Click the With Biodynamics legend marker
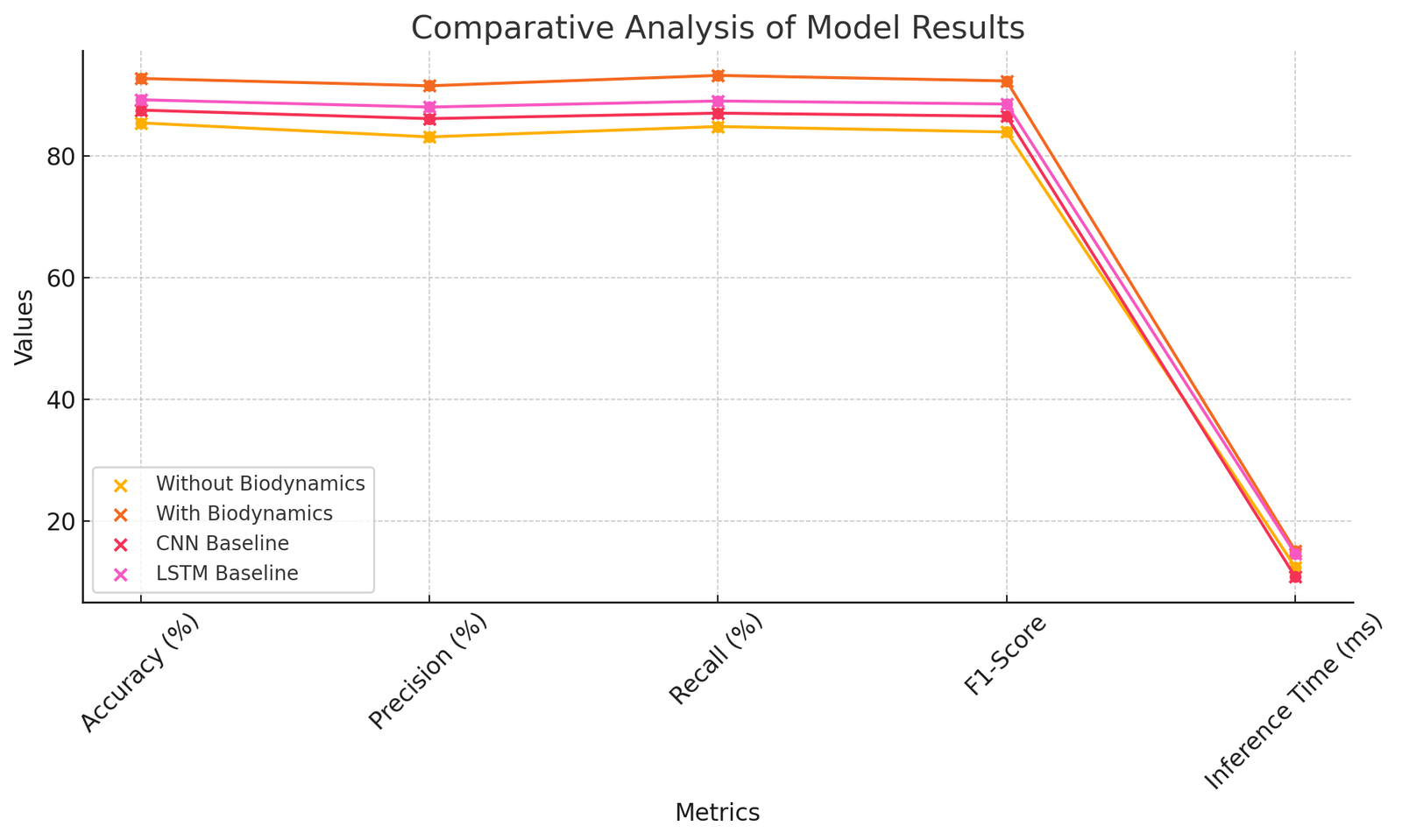The height and width of the screenshot is (840, 1402). (120, 514)
